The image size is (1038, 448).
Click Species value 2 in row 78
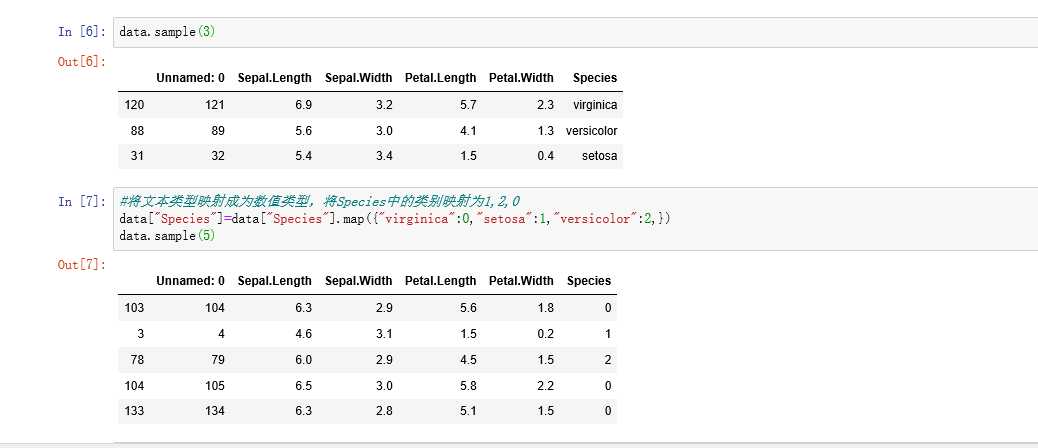point(608,360)
